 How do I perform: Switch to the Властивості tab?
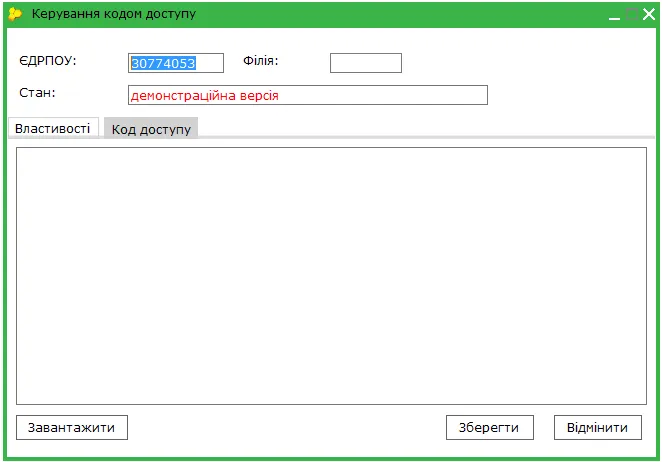53,128
